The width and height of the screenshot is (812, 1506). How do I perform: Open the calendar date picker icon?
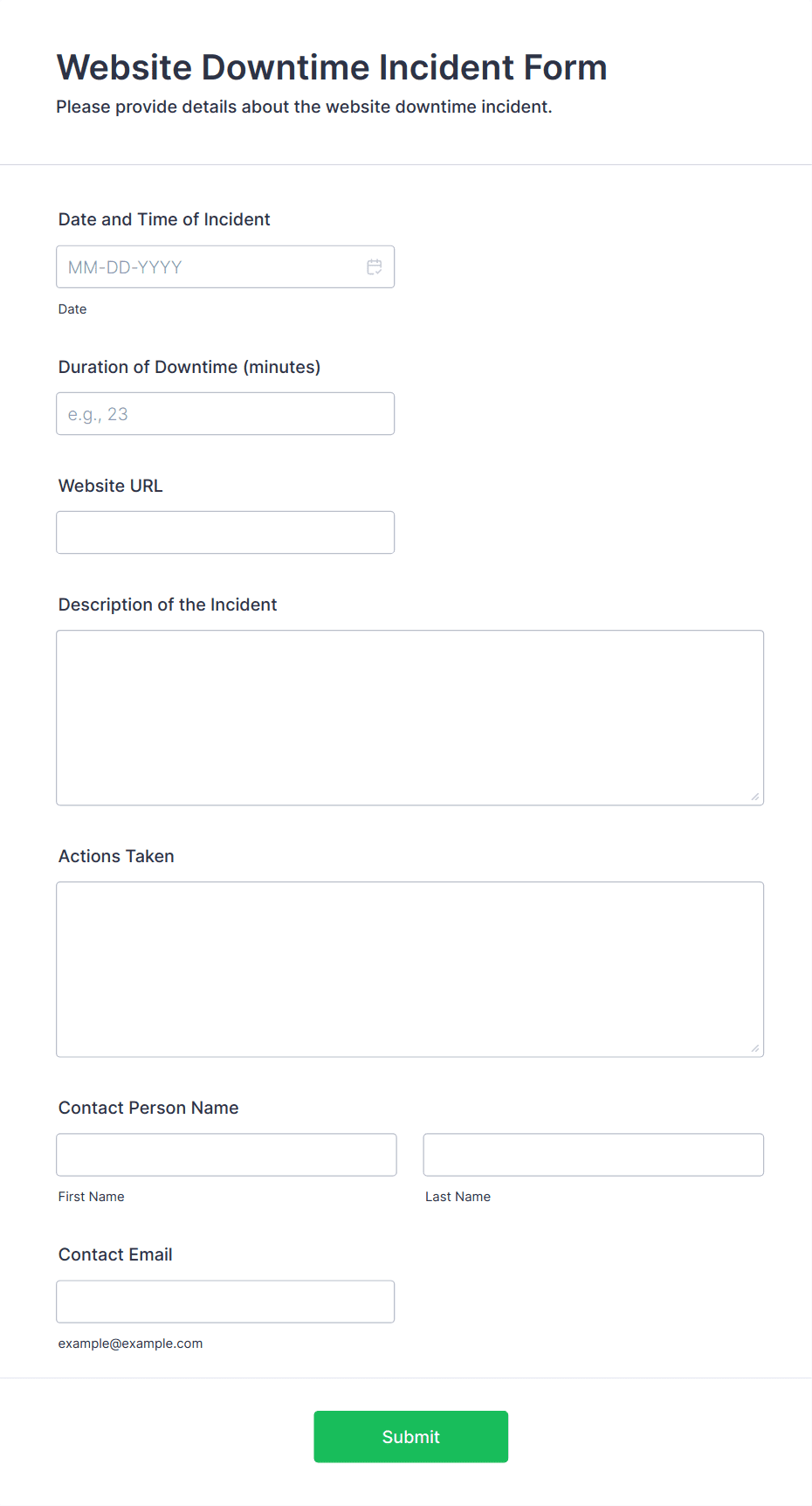click(x=375, y=267)
